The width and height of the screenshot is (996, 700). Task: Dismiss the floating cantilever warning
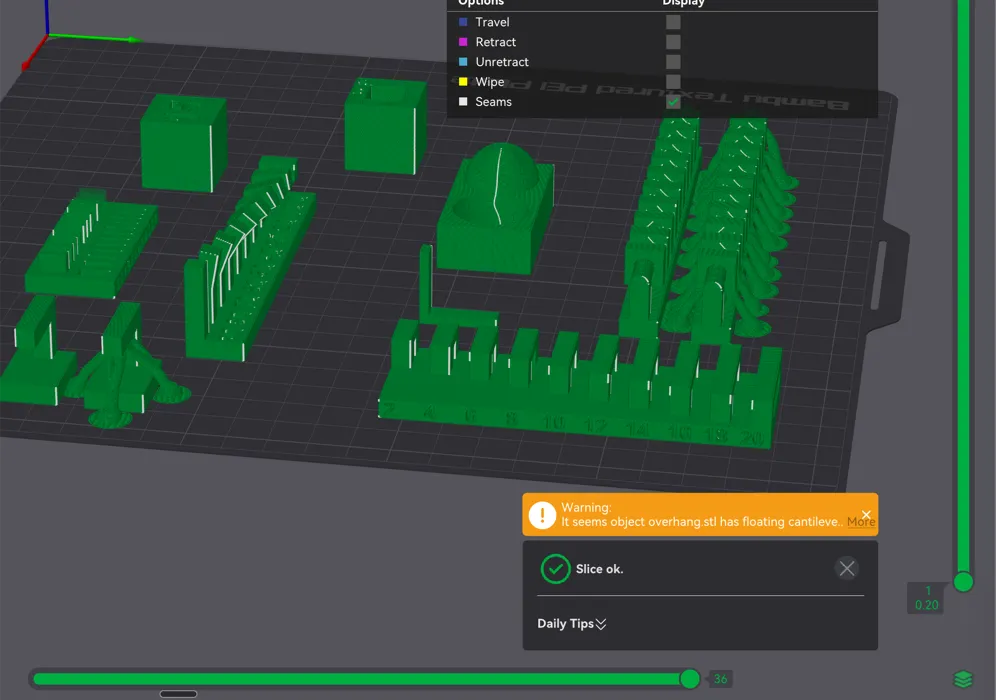[866, 512]
